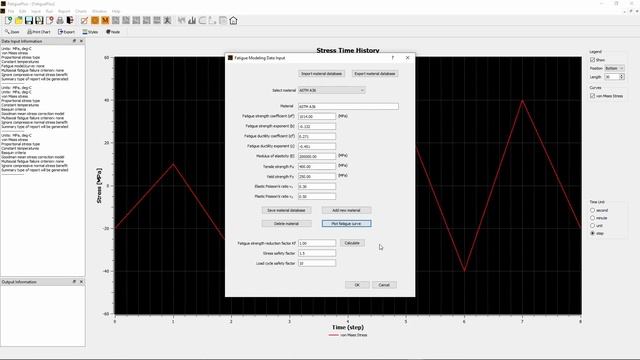Click the grey icon right of orange M
Image resolution: width=640 pixels, height=360 pixels.
(116, 20)
